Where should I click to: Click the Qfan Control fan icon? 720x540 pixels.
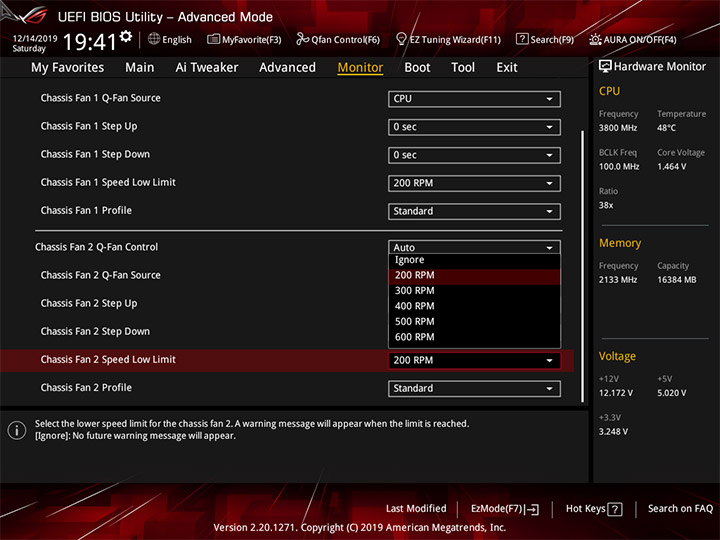tap(302, 39)
